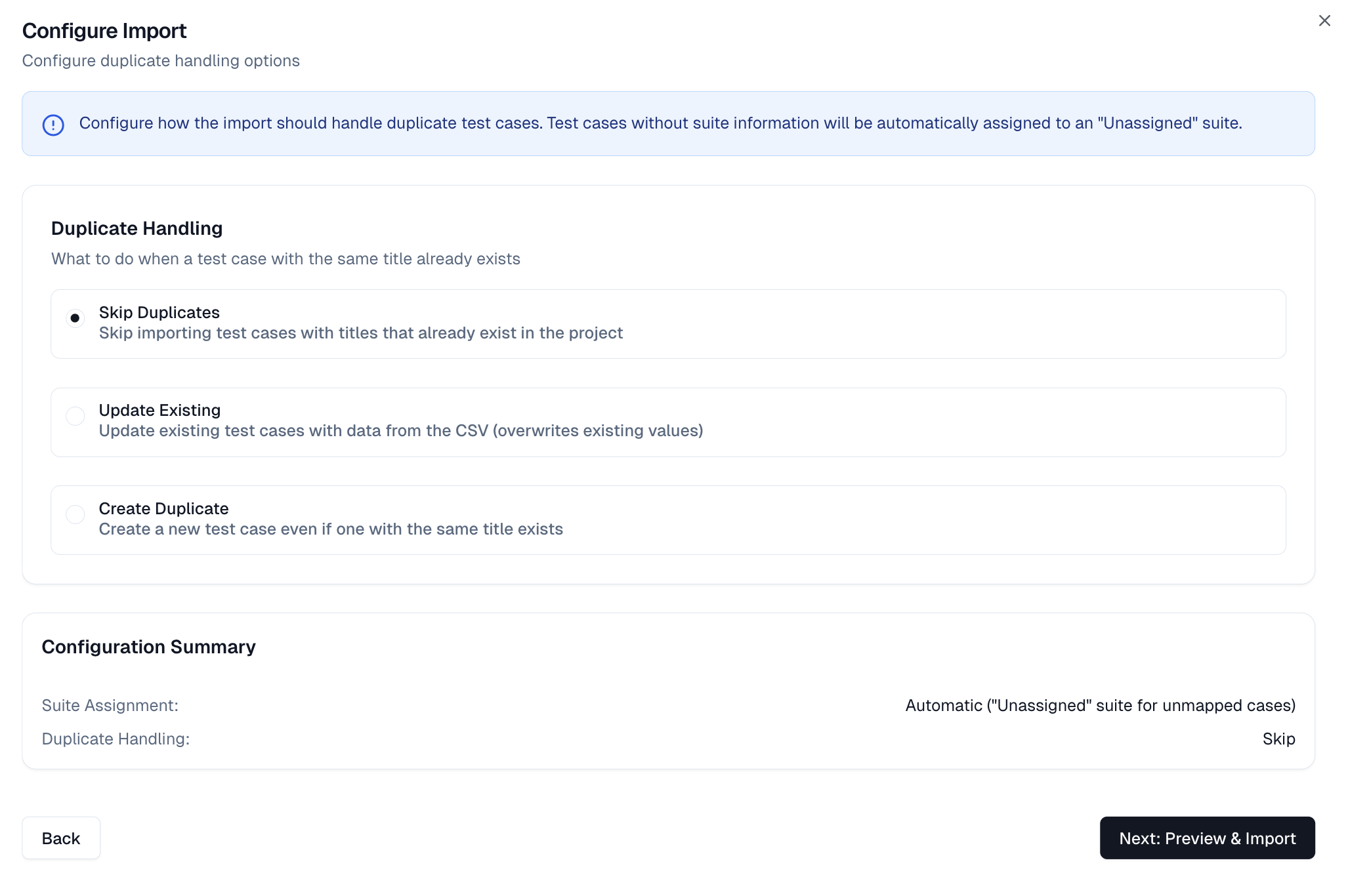Click the duplicate handling subtitle under the title
The width and height of the screenshot is (1348, 896).
coord(161,60)
